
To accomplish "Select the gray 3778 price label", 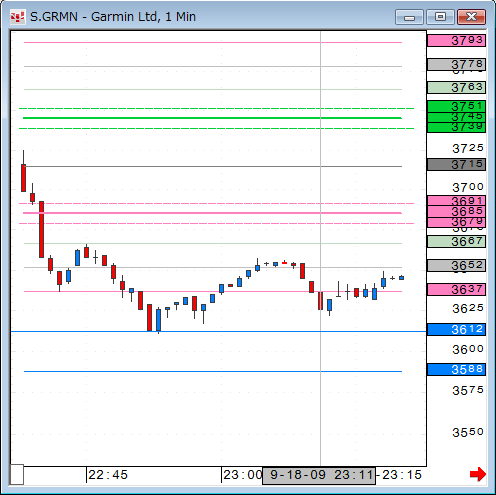I will pos(456,64).
